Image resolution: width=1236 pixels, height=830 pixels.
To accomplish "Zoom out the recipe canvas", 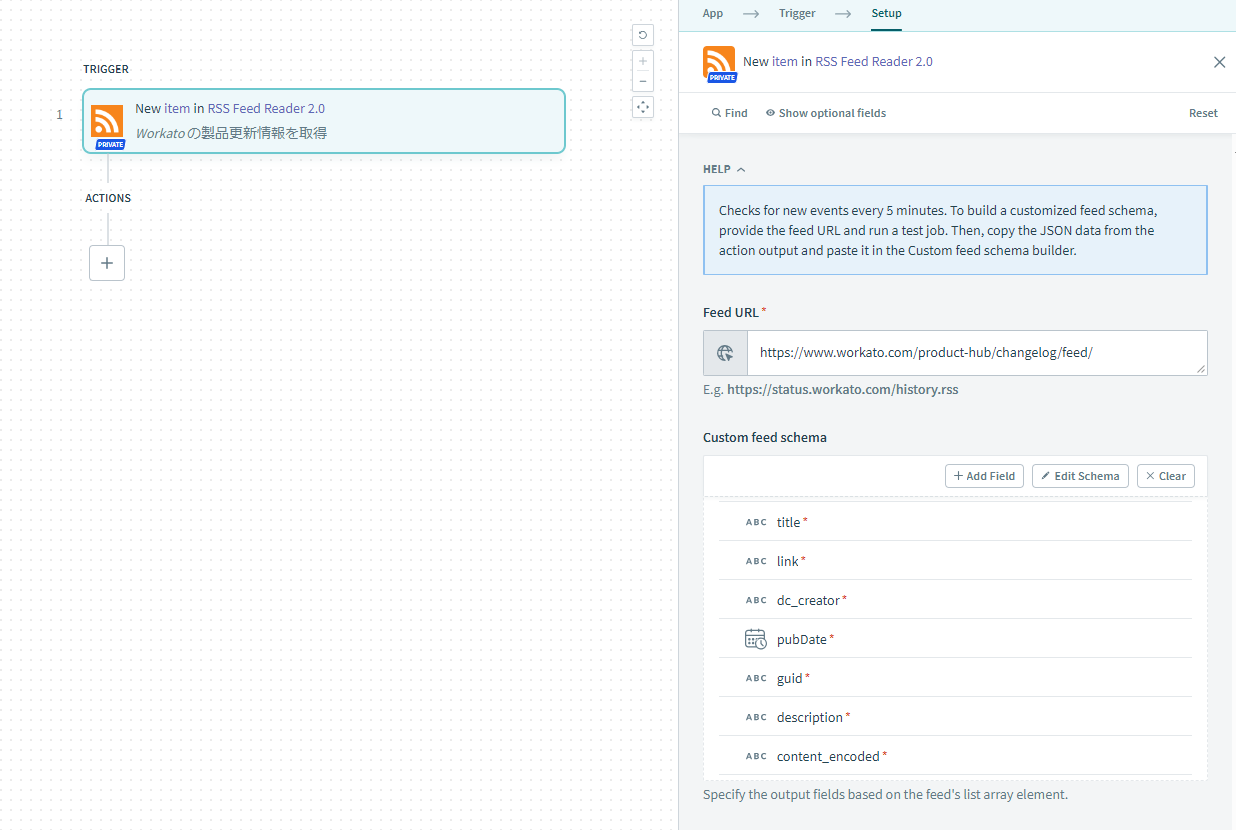I will click(x=643, y=81).
